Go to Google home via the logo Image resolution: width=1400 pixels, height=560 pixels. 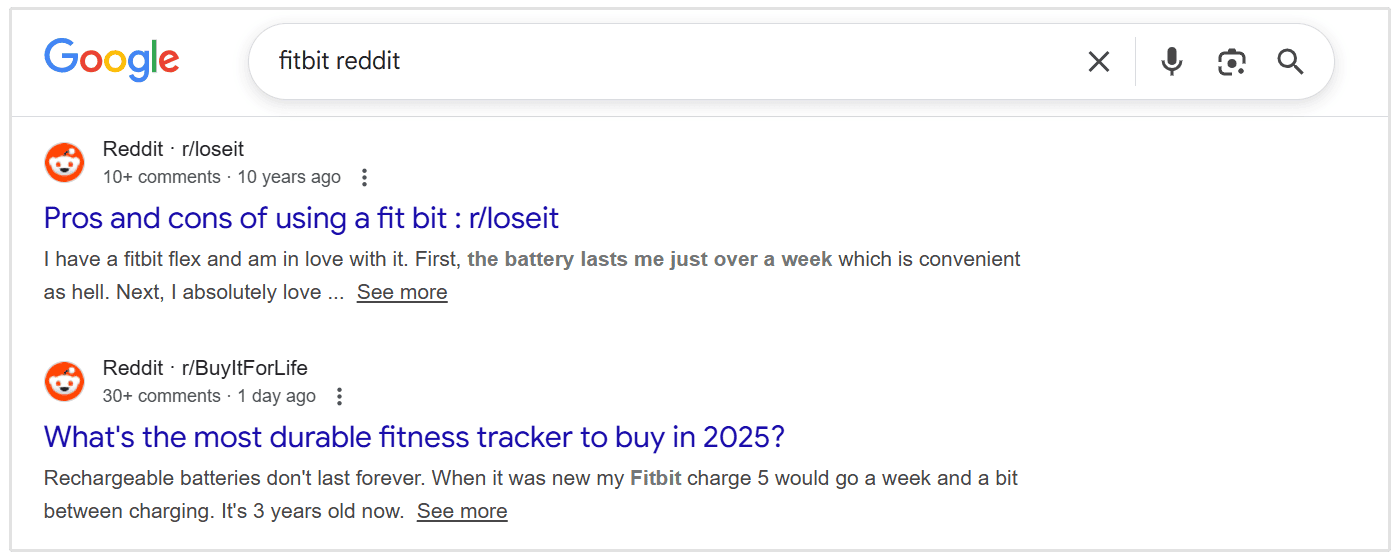111,60
